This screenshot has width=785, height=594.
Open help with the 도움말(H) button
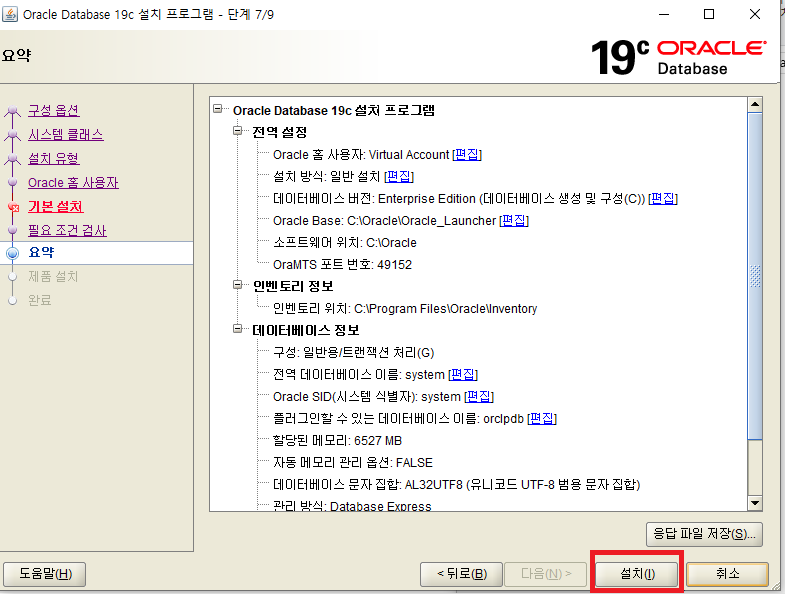click(x=45, y=573)
